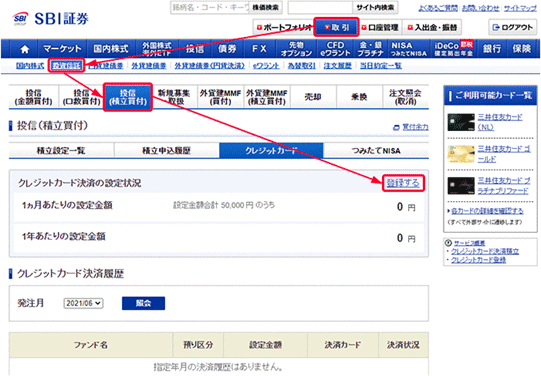This screenshot has width=541, height=376.
Task: Click the home icon in navigation bar
Action: (24, 49)
